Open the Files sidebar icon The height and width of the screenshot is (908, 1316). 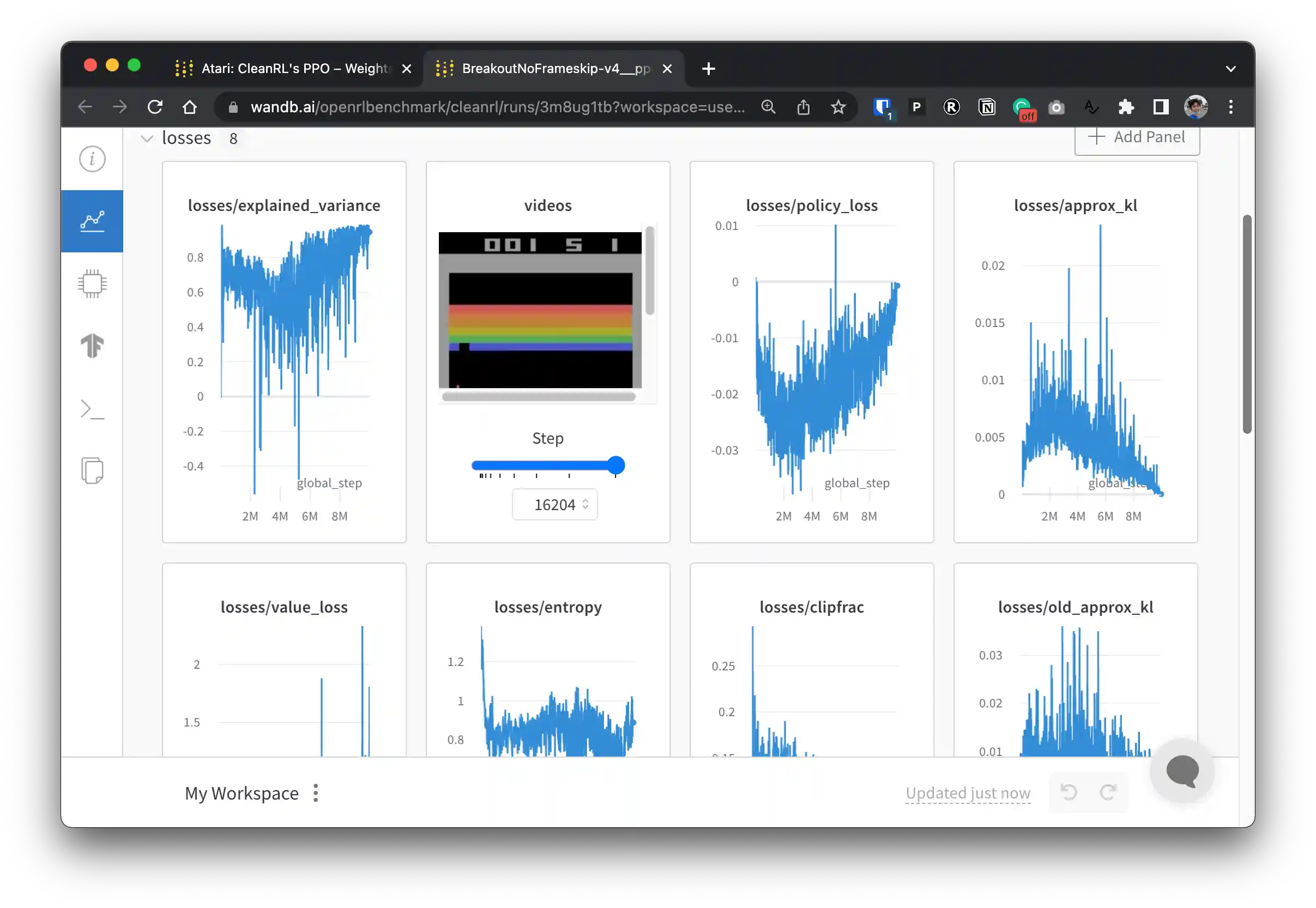(x=92, y=470)
